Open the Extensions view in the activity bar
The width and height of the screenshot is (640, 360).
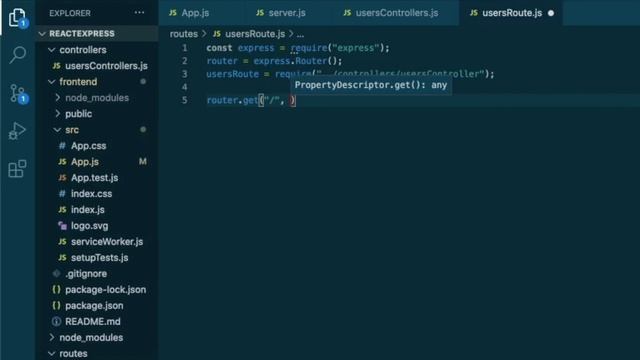[x=17, y=169]
